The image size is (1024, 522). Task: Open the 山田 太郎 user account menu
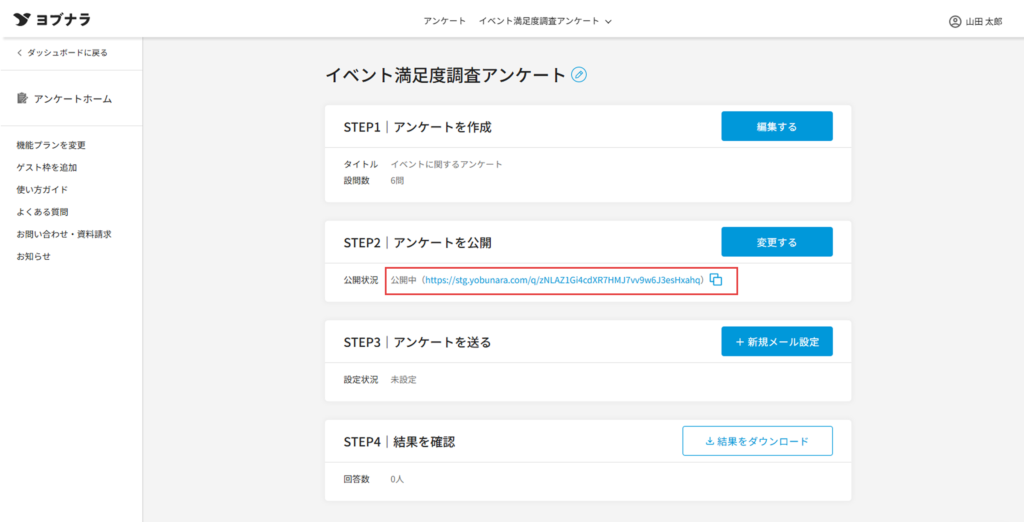(x=975, y=21)
